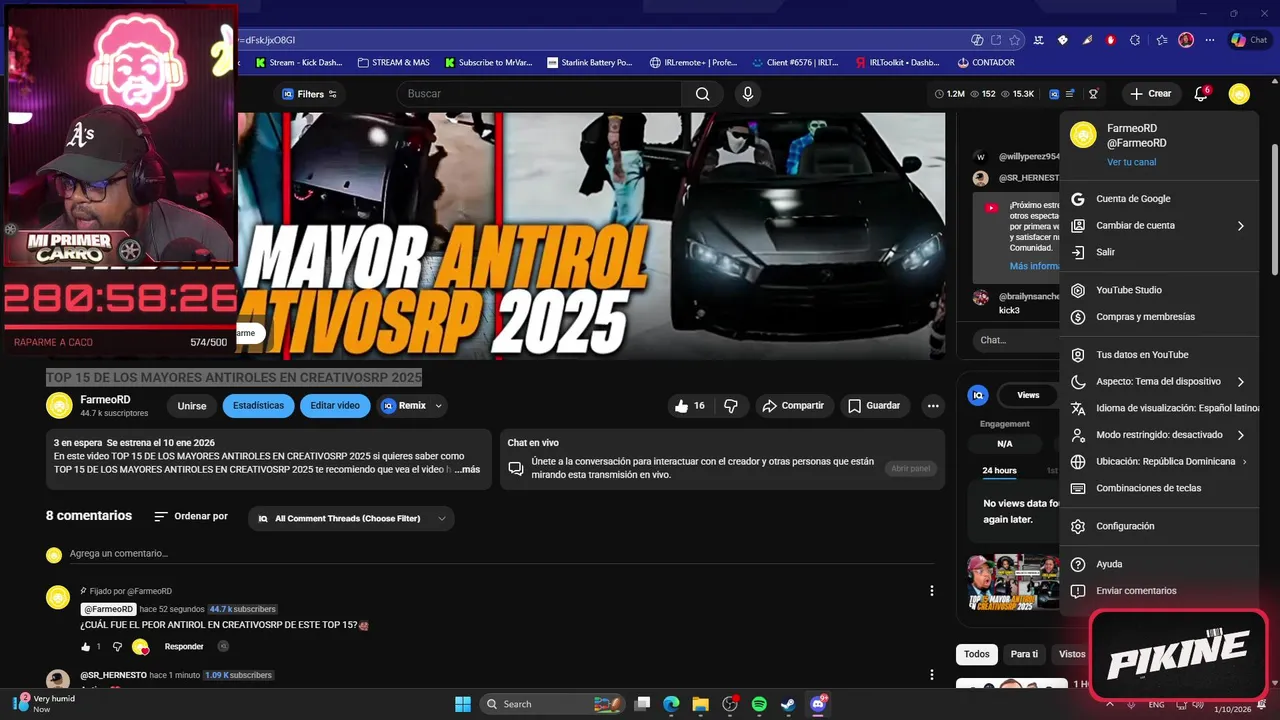Expand Aspecto: Tema del dispositivo submenu

[x=1159, y=382]
